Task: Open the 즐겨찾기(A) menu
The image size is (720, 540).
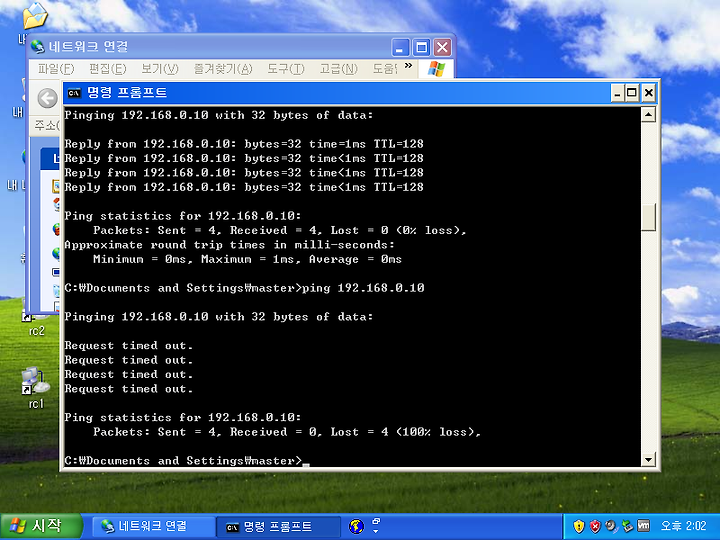Action: [223, 69]
